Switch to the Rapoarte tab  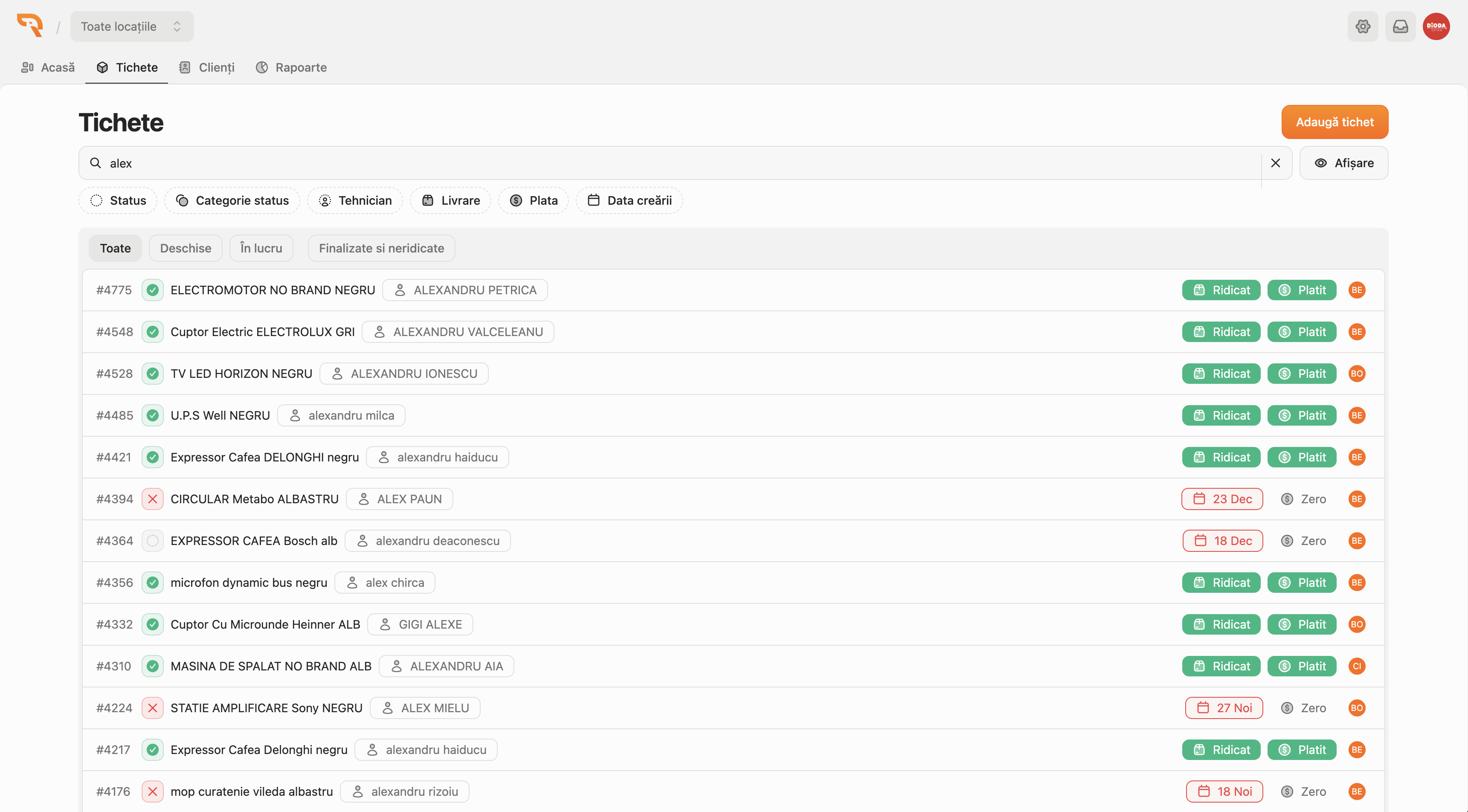(291, 67)
